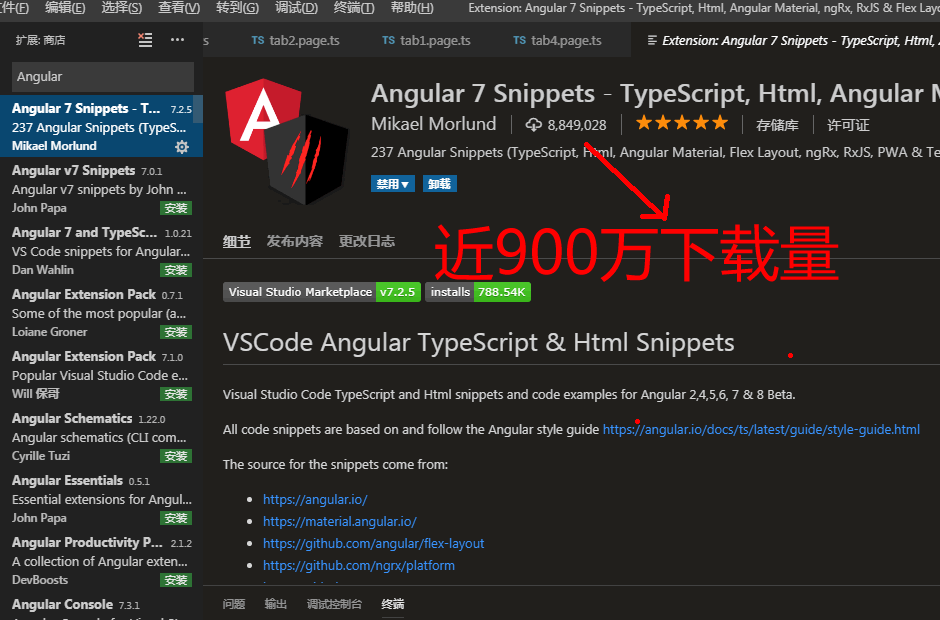The image size is (940, 620).
Task: Select Angular Essentials list entry
Action: click(101, 498)
